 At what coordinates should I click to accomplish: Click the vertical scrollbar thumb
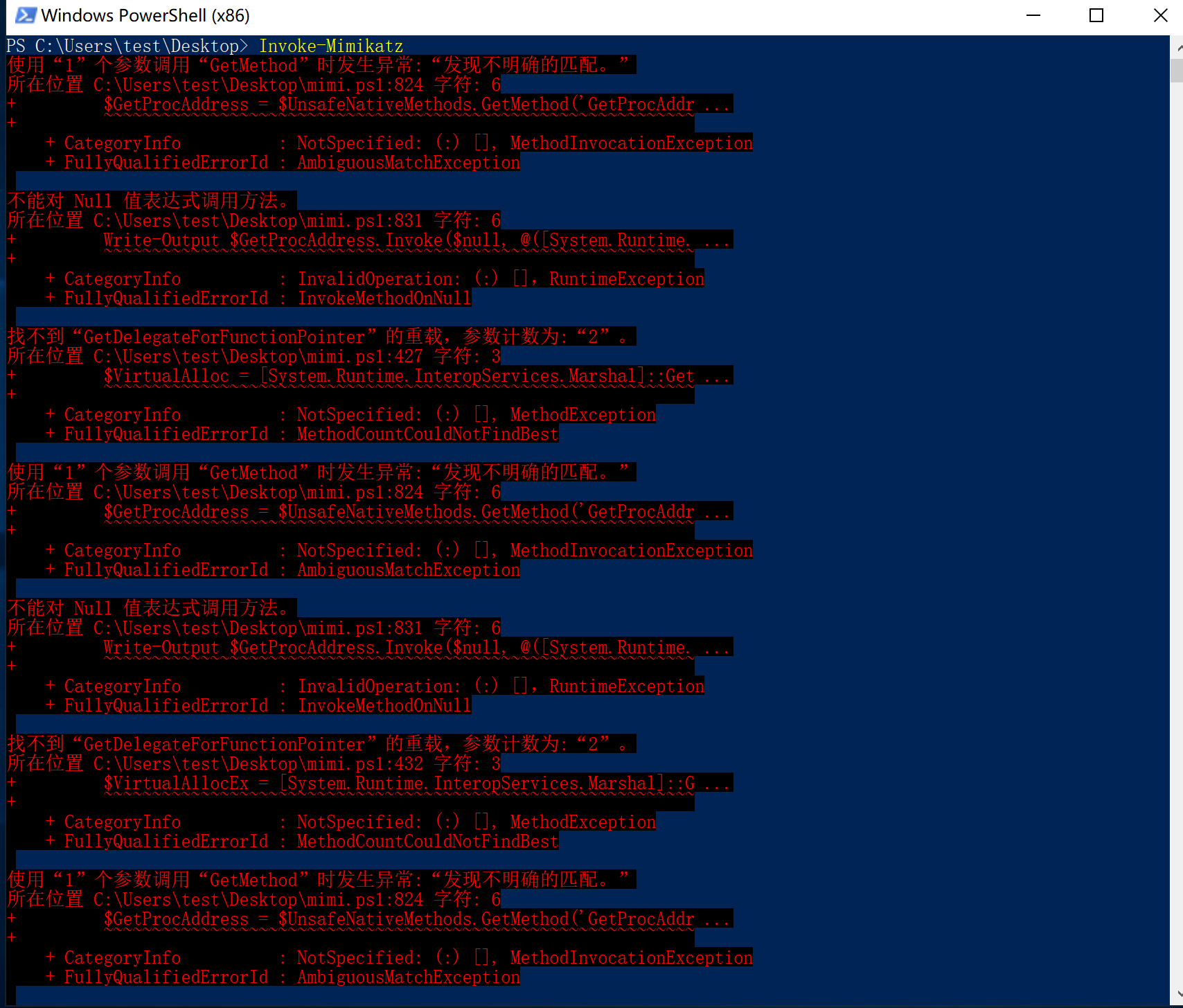click(1176, 71)
